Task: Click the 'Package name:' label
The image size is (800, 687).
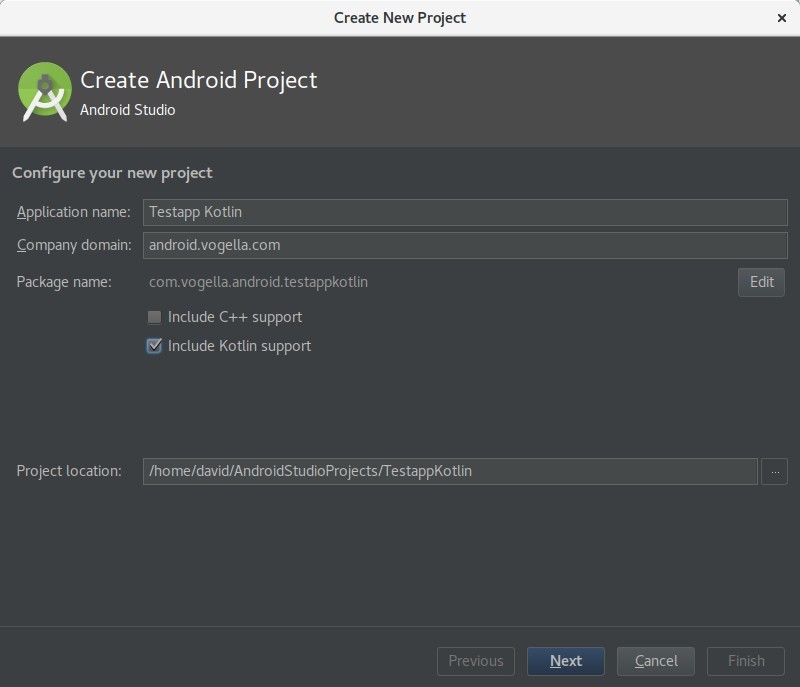Action: [x=64, y=282]
